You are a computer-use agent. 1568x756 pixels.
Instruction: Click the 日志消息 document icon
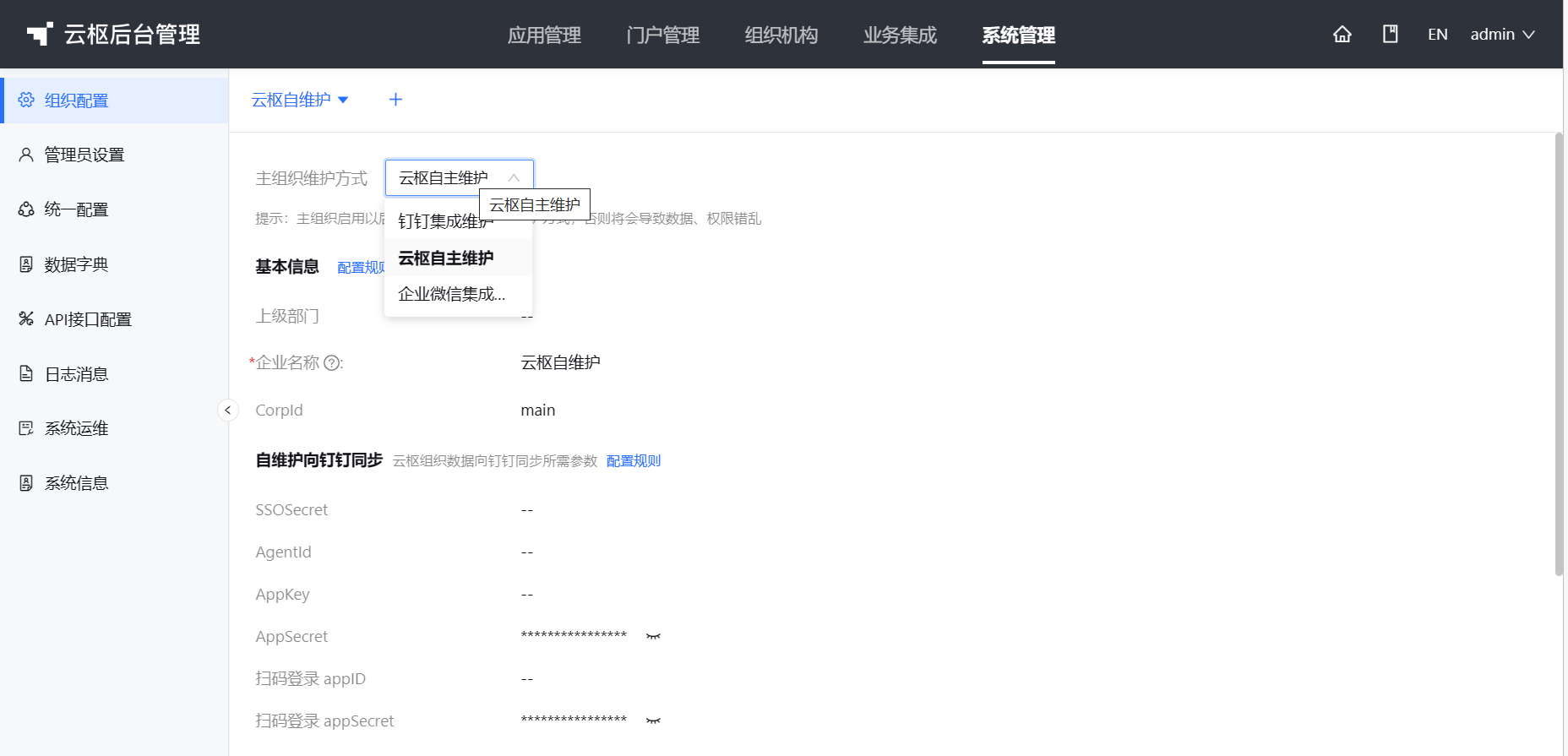(x=26, y=373)
